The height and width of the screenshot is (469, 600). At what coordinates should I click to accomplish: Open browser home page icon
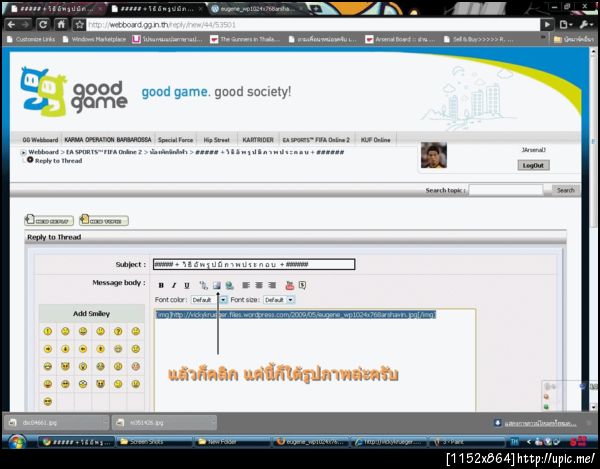61,25
